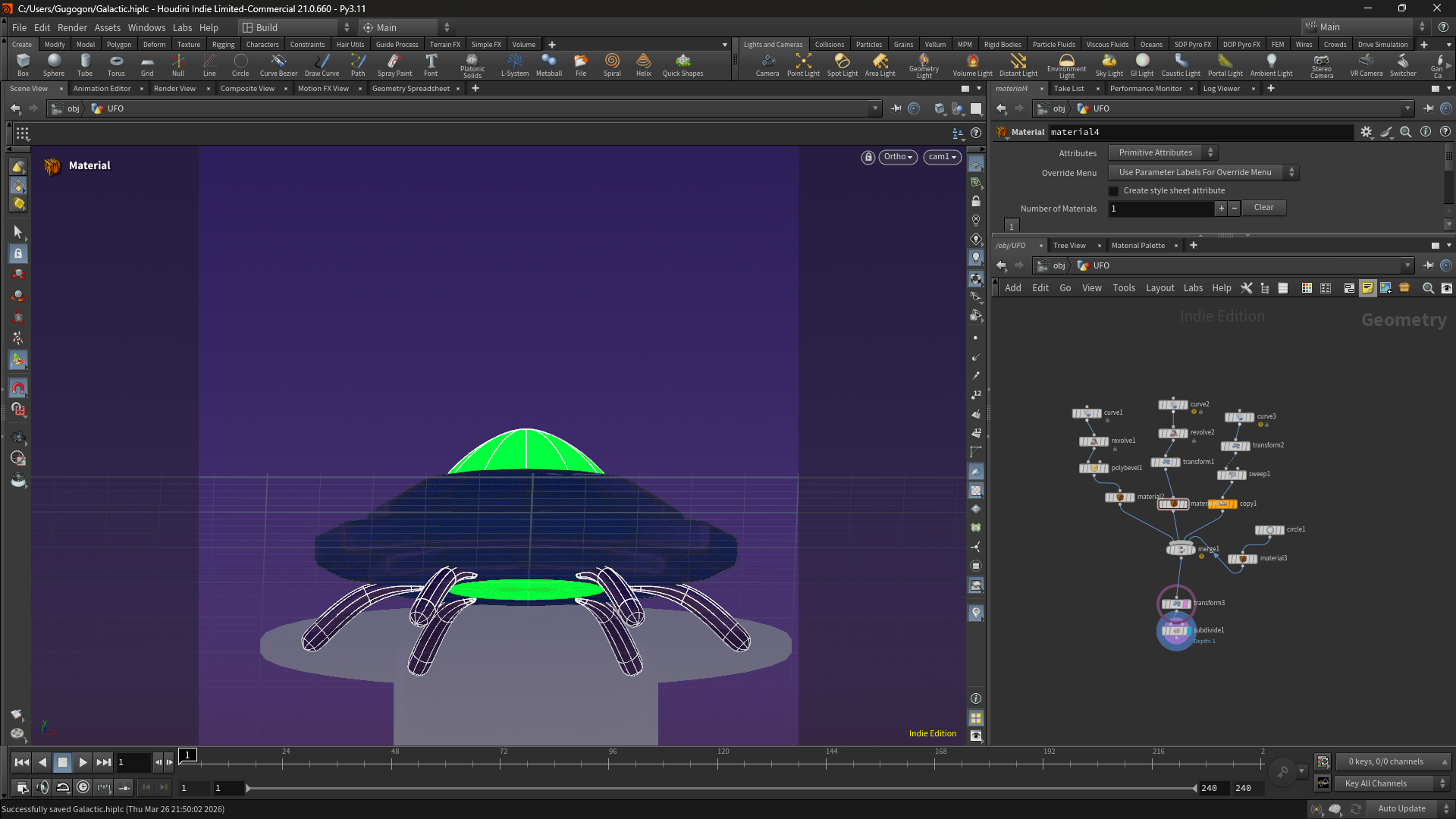The image size is (1456, 819).
Task: Open the Build desktop dropdown
Action: pyautogui.click(x=296, y=27)
